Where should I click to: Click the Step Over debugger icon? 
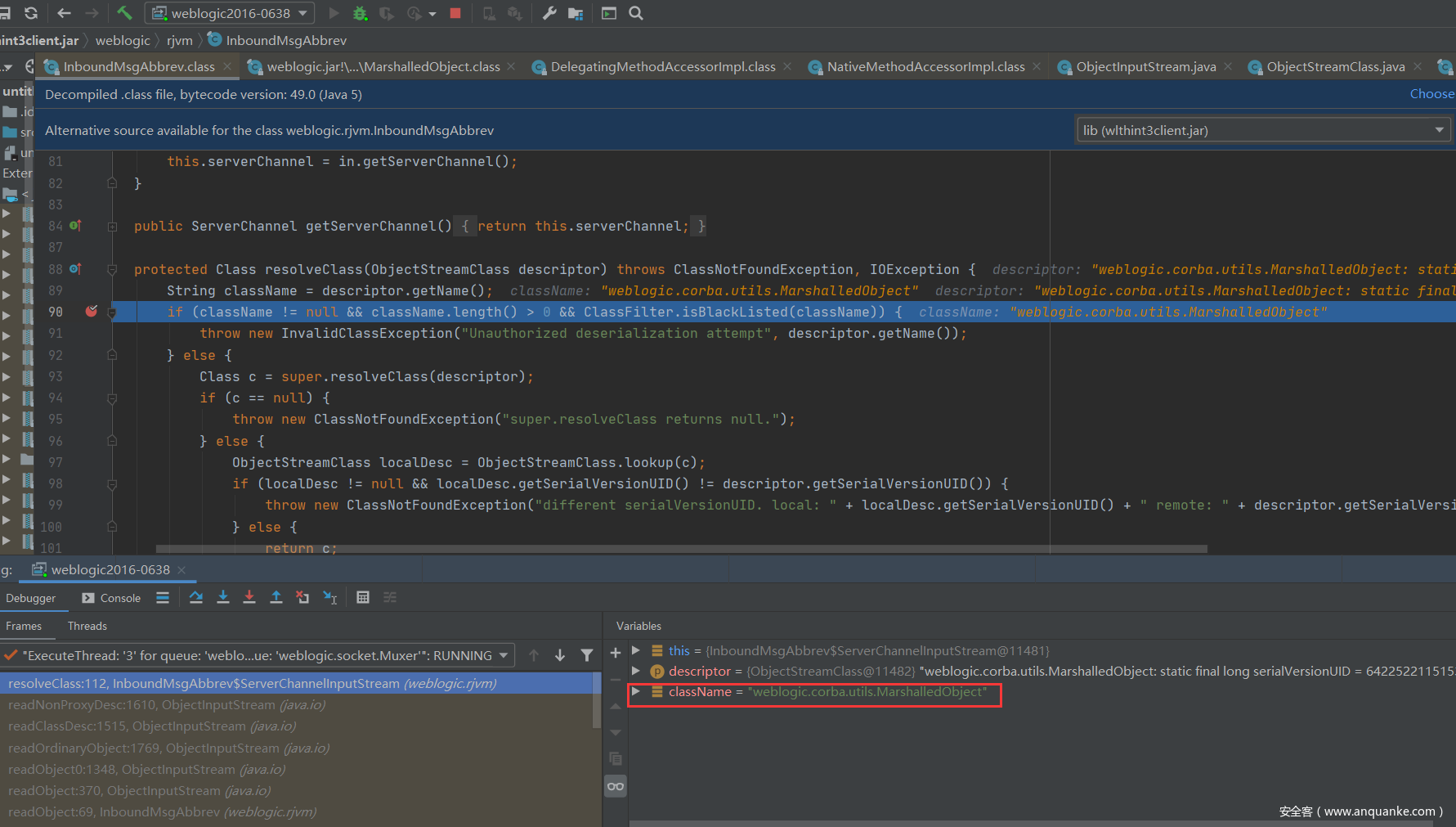pyautogui.click(x=196, y=598)
